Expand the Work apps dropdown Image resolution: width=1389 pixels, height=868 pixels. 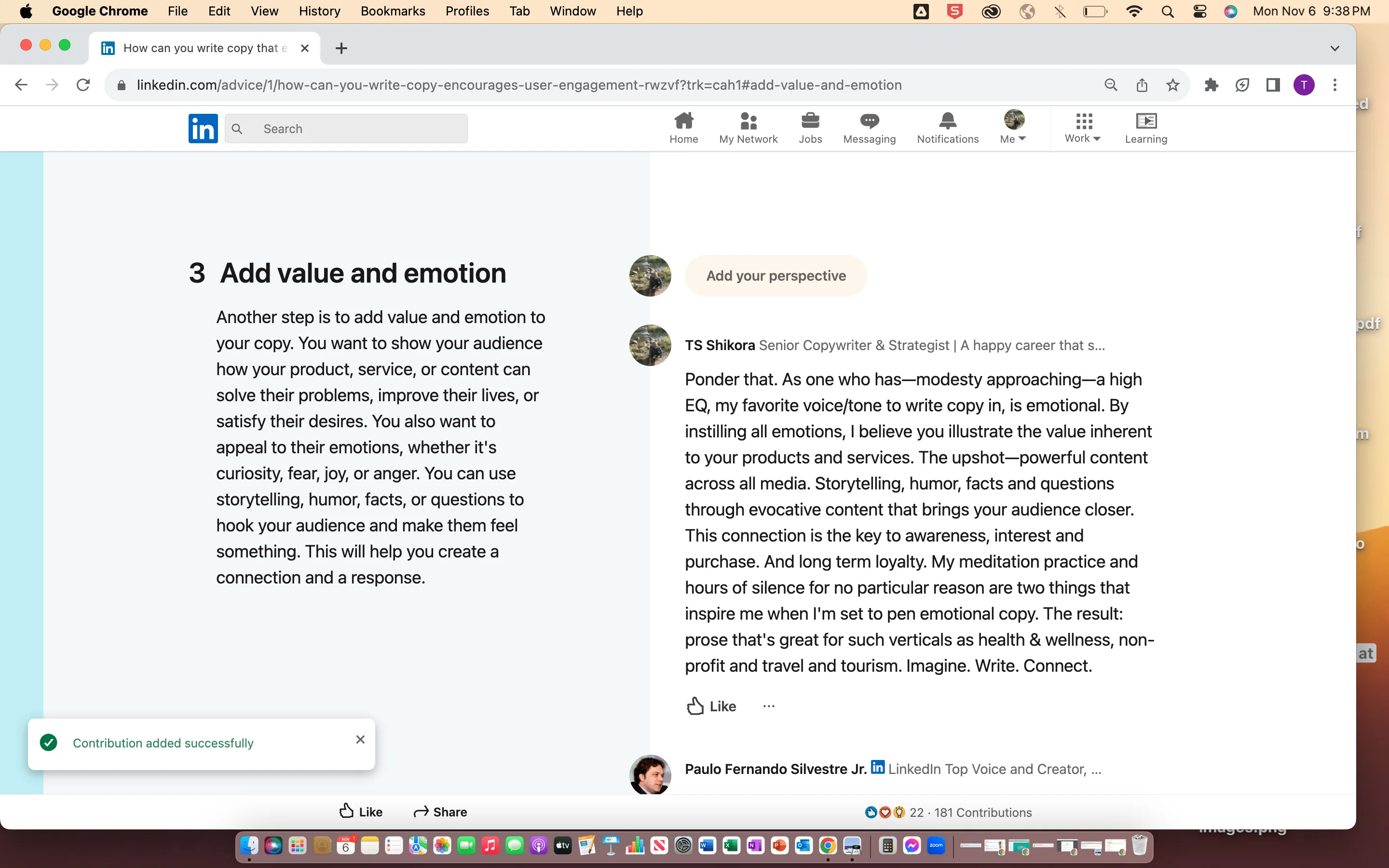[x=1082, y=128]
